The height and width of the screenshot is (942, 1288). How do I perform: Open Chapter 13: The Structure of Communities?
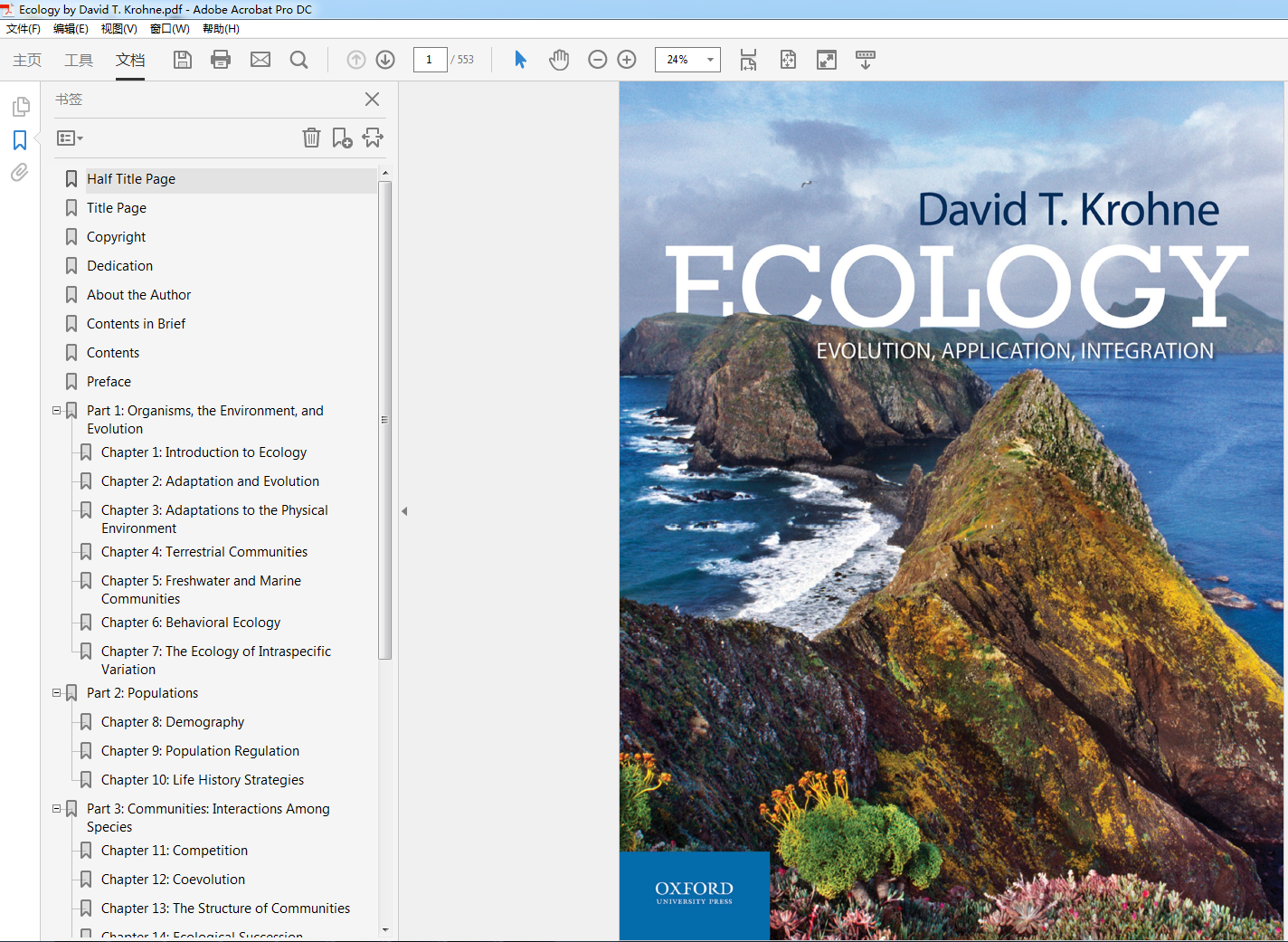point(226,909)
